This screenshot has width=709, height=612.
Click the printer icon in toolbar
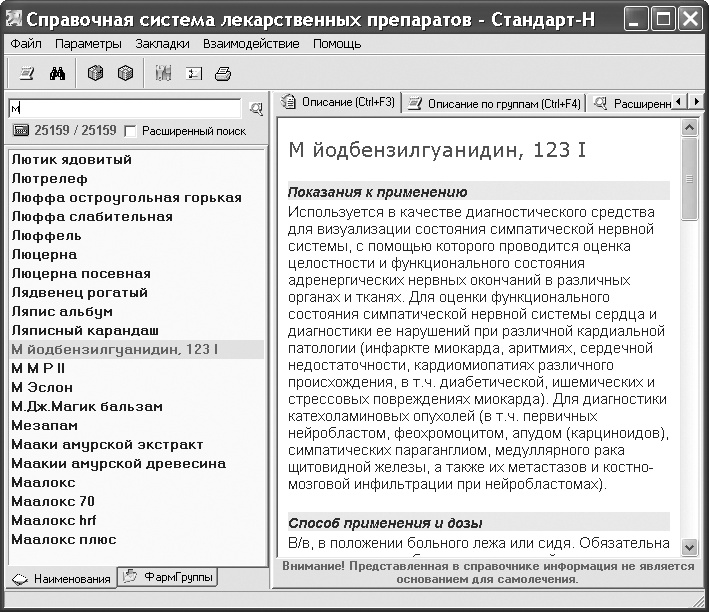[x=223, y=73]
